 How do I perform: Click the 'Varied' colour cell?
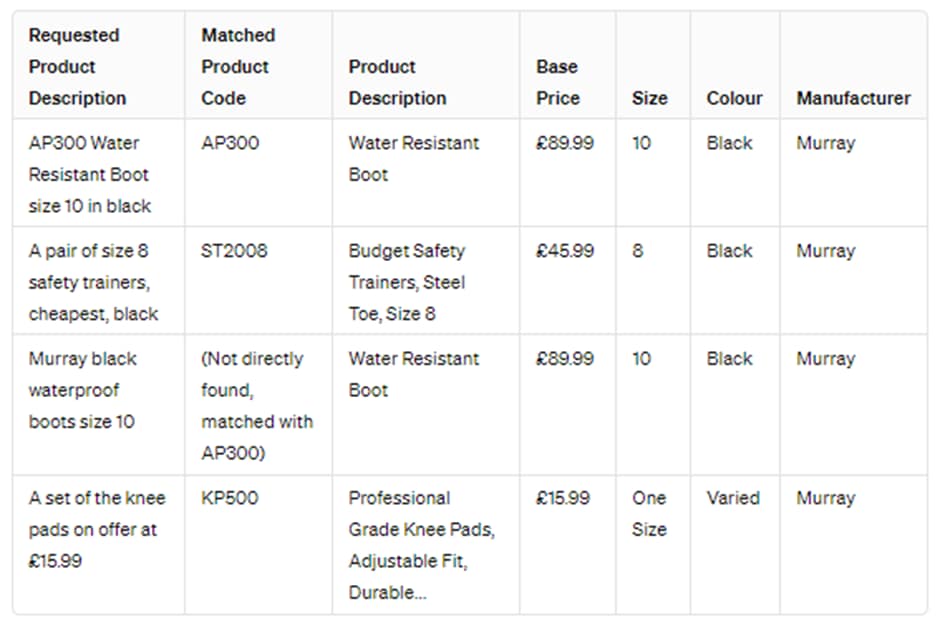(733, 498)
